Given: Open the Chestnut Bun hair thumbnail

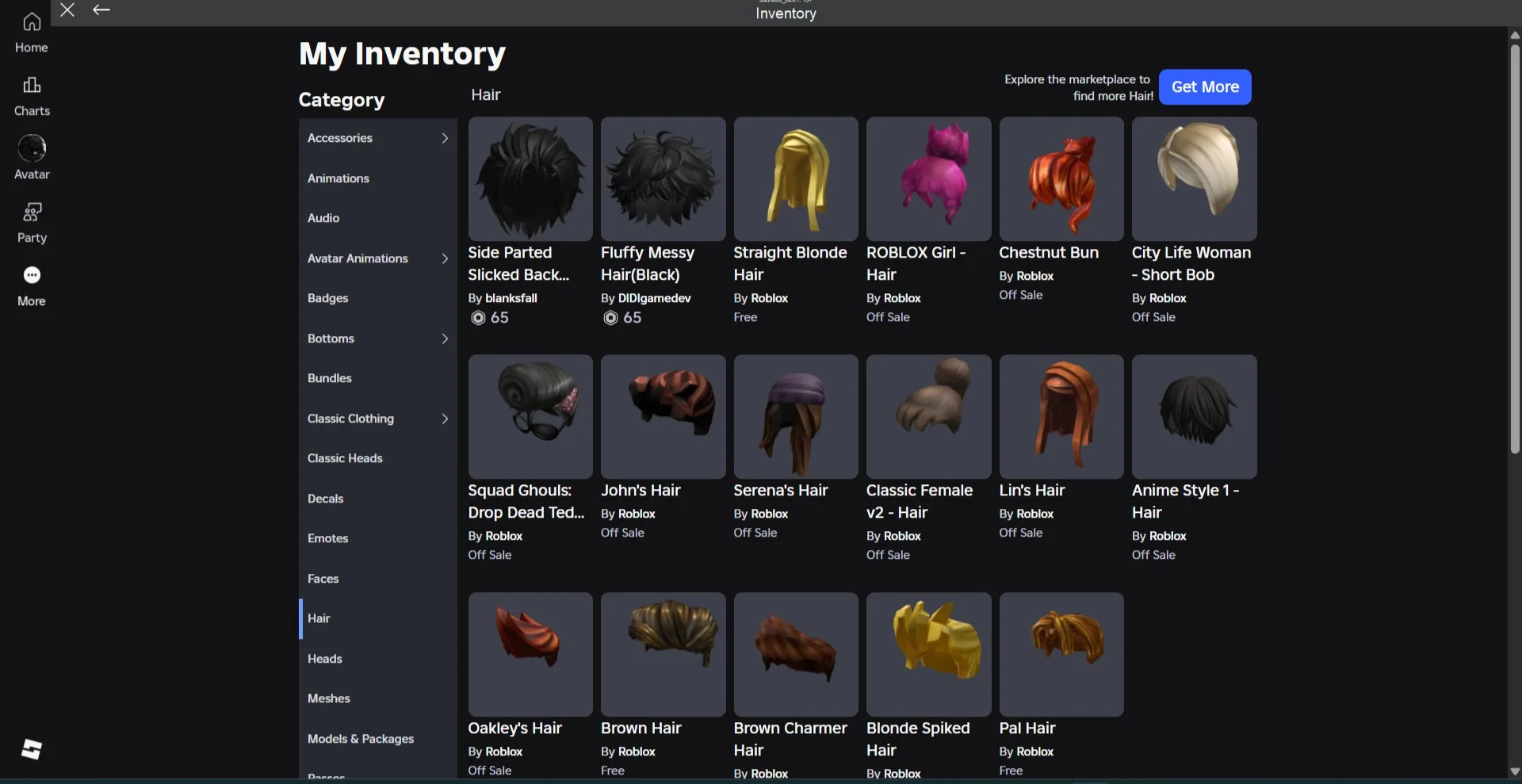Looking at the screenshot, I should (1061, 179).
